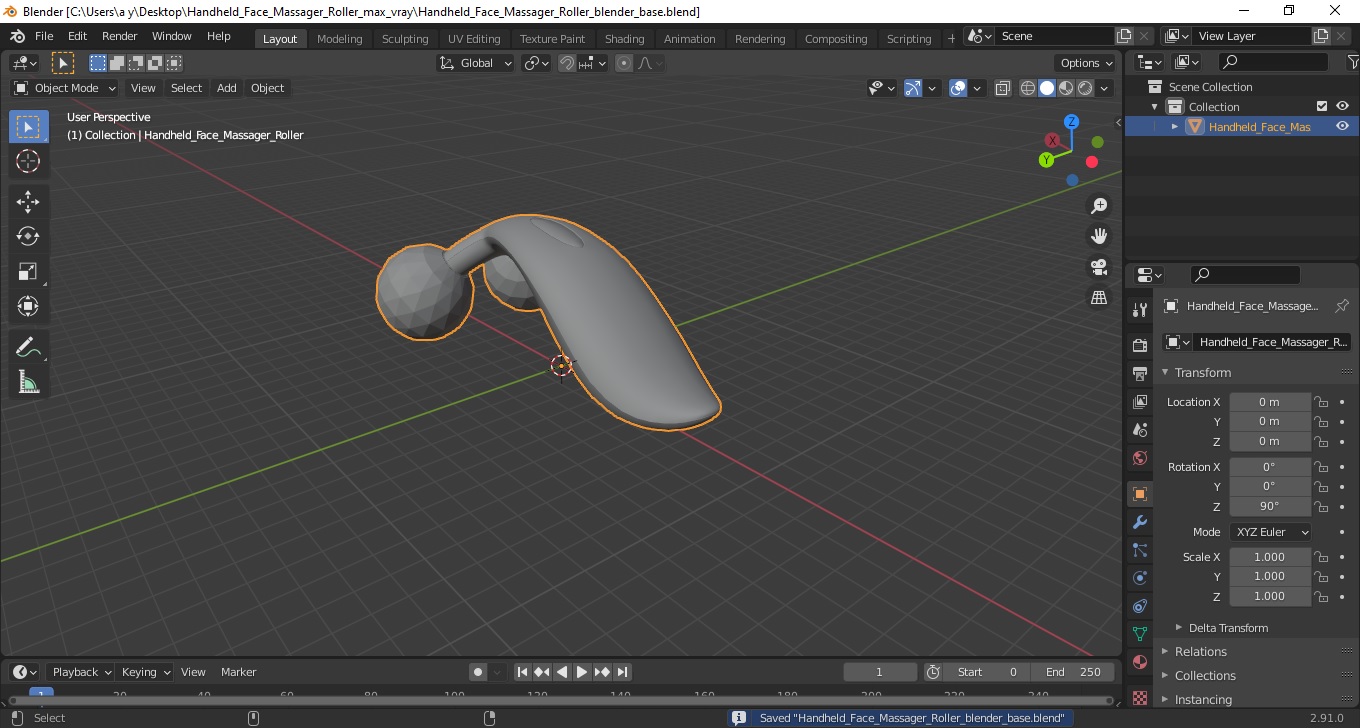Collapse the Transform panel
This screenshot has height=728, width=1360.
pyautogui.click(x=1203, y=372)
